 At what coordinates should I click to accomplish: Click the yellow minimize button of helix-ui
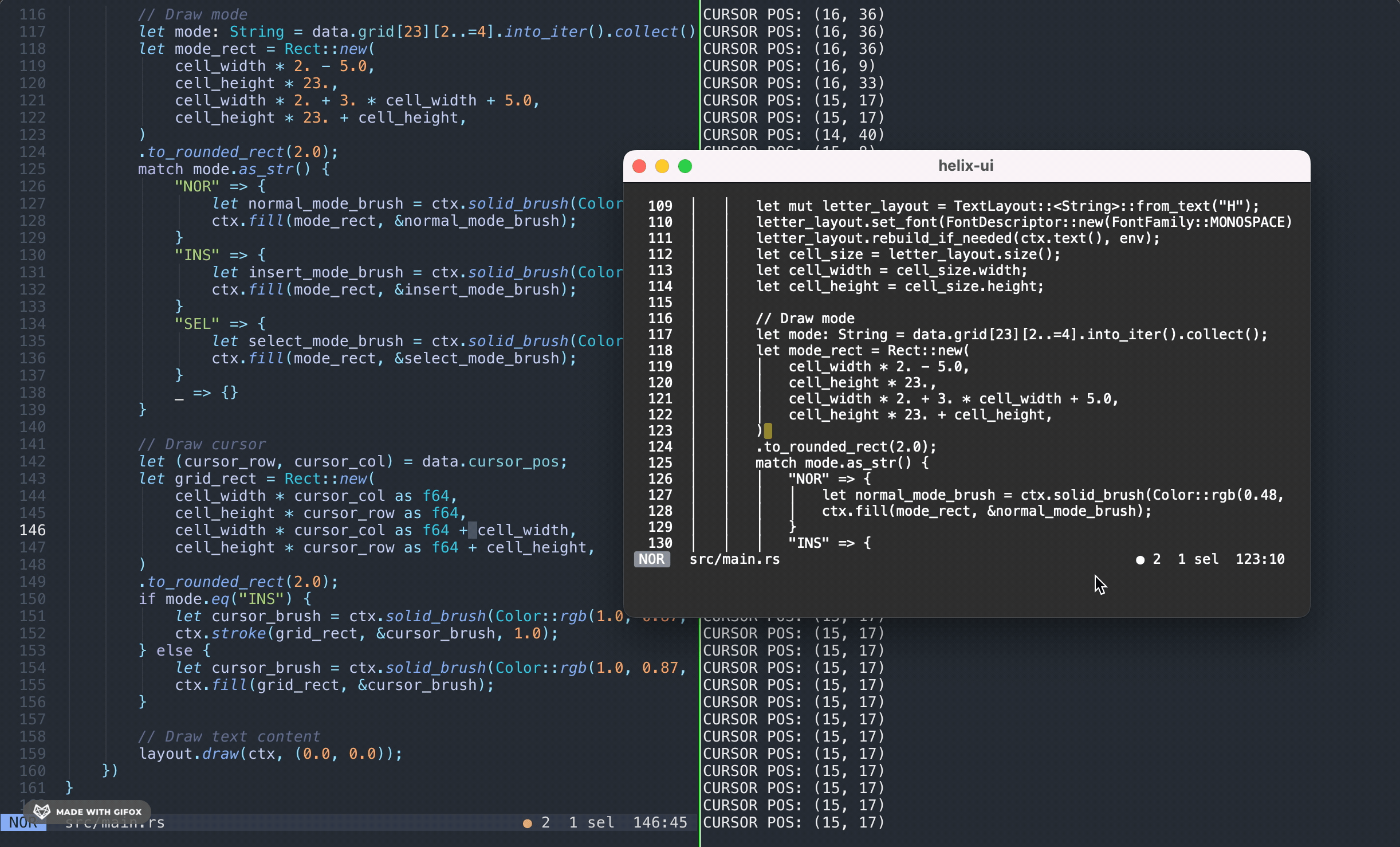pos(662,166)
